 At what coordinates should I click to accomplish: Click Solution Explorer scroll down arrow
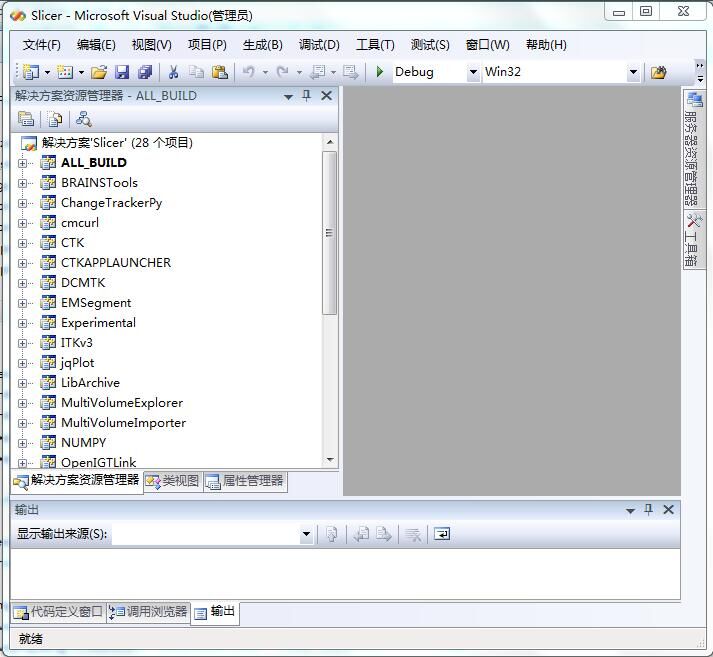(330, 460)
